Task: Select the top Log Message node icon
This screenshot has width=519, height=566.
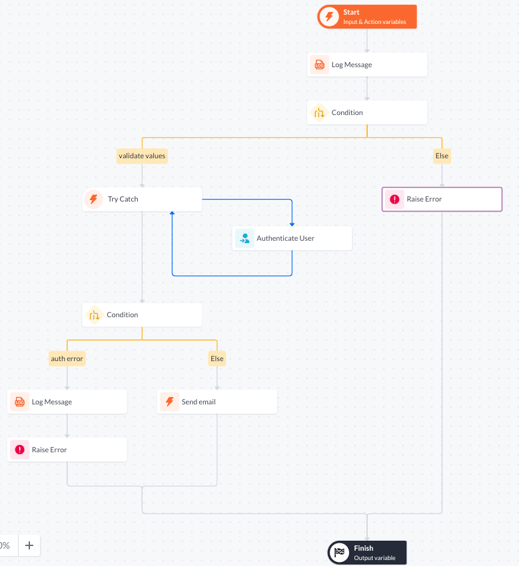Action: 319,65
